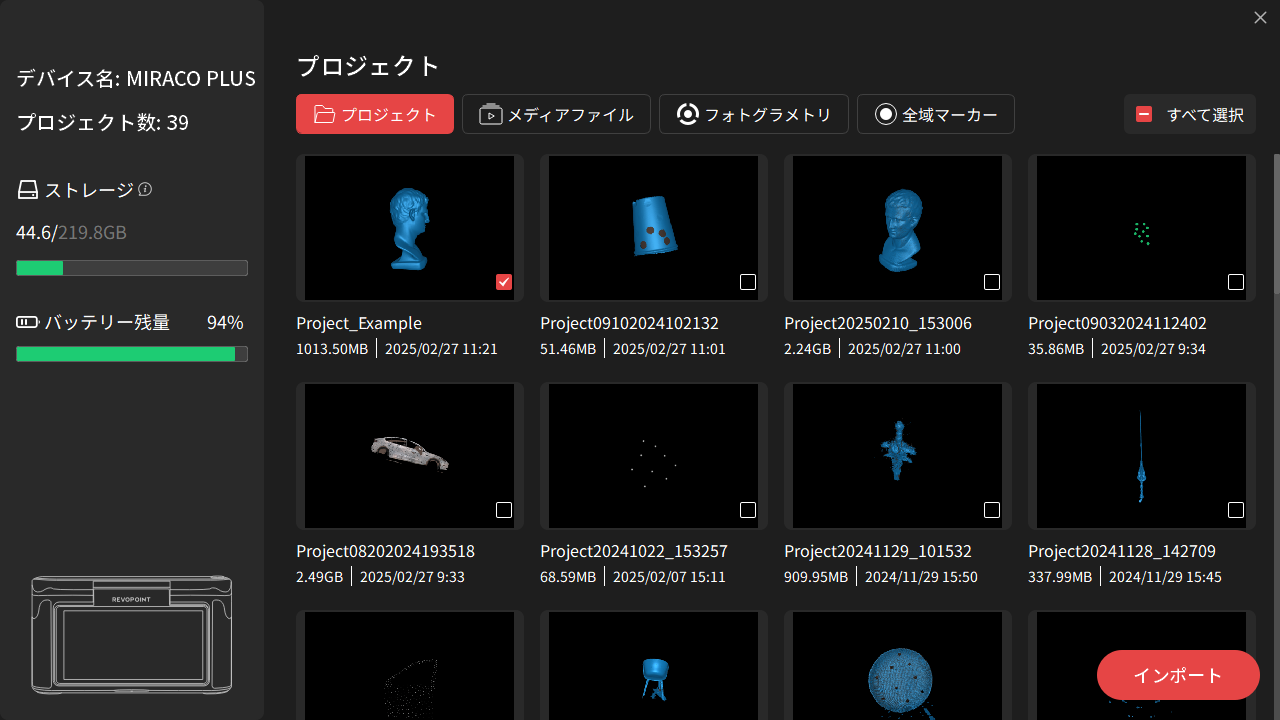This screenshot has height=720, width=1280.
Task: Click the red minus icon in すべて選択
Action: 1144,114
